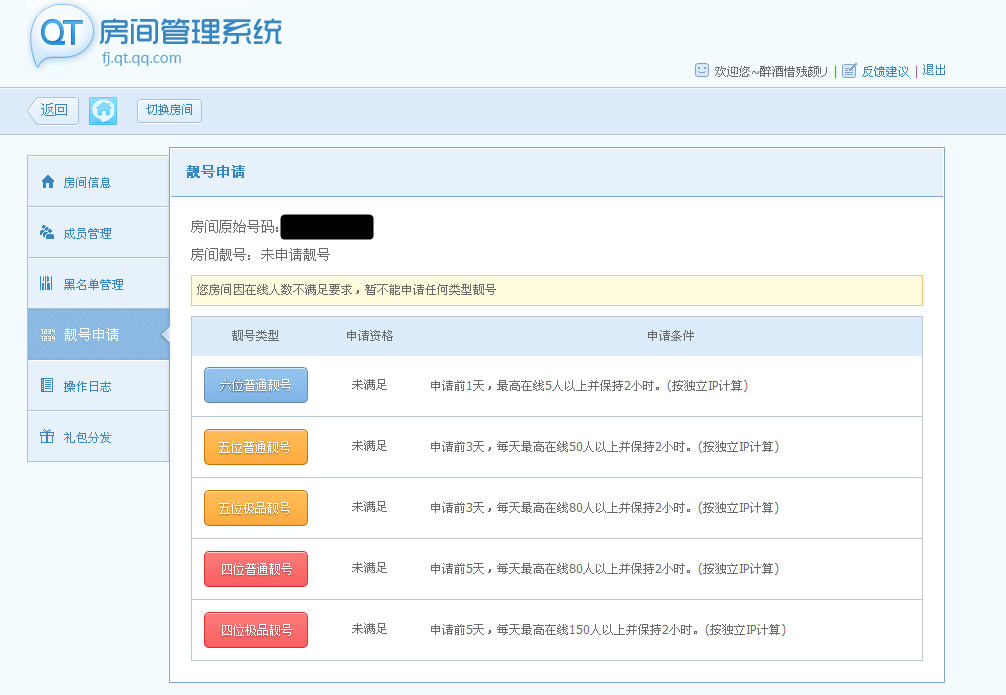The width and height of the screenshot is (1006, 695).
Task: Apply for 五位普通靓号
Action: coord(256,447)
